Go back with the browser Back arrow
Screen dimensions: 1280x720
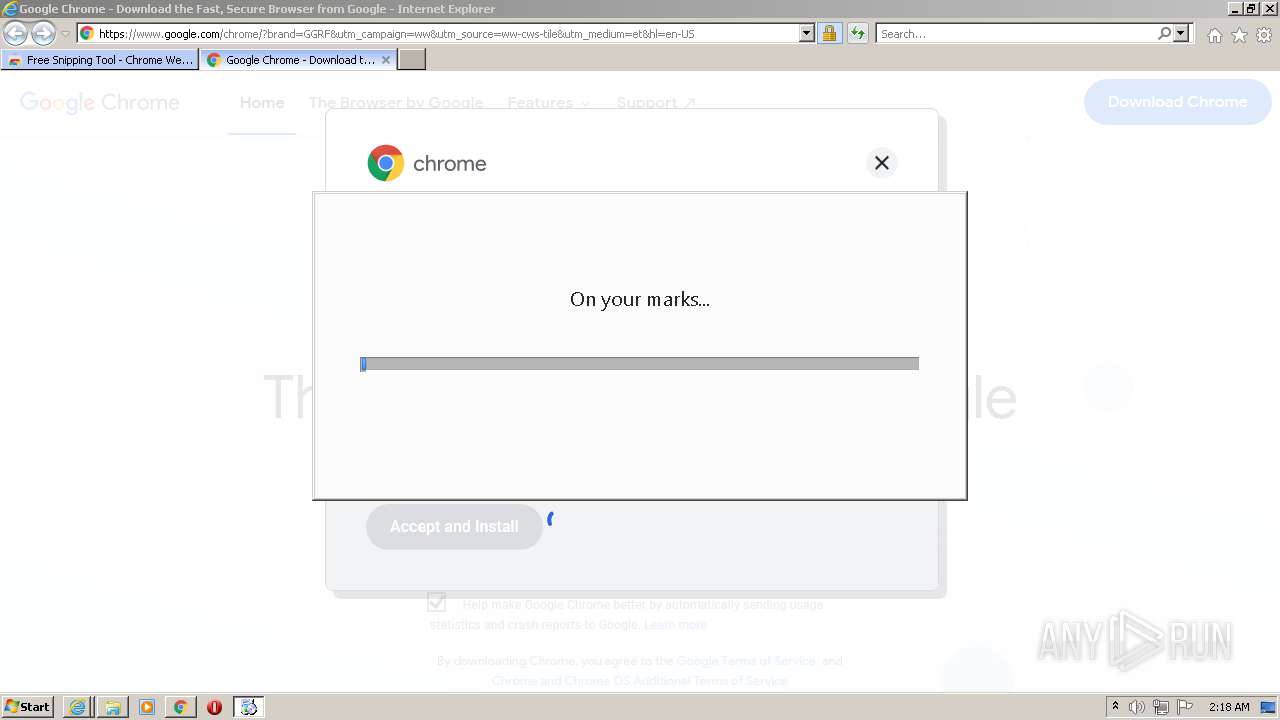15,34
